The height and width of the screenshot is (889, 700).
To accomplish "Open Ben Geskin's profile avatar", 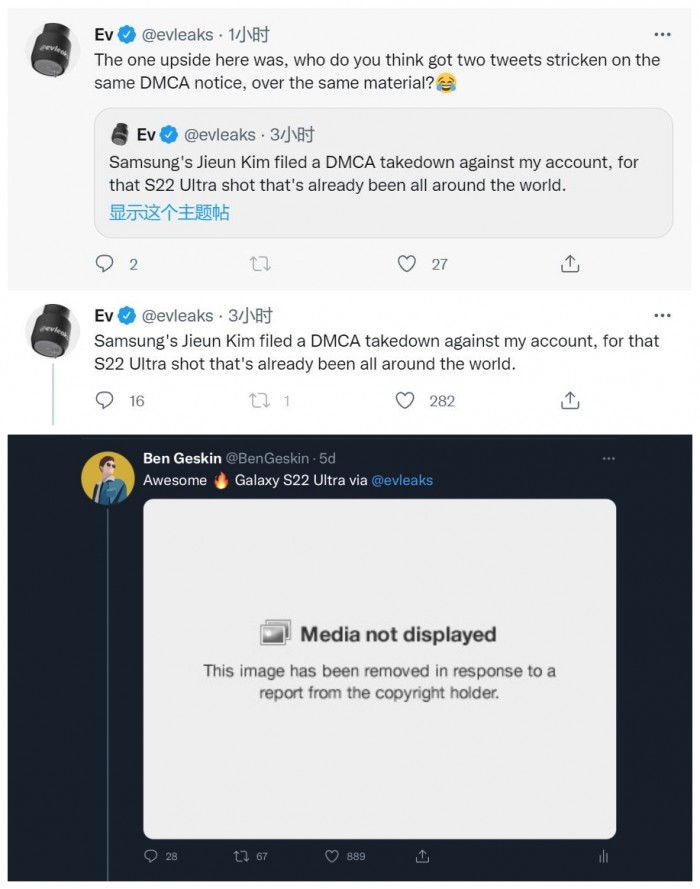I will click(x=108, y=478).
